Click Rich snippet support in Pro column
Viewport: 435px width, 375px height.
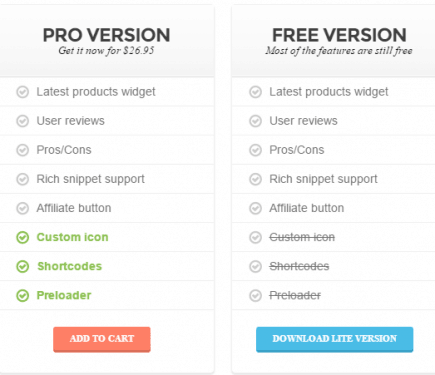point(91,179)
